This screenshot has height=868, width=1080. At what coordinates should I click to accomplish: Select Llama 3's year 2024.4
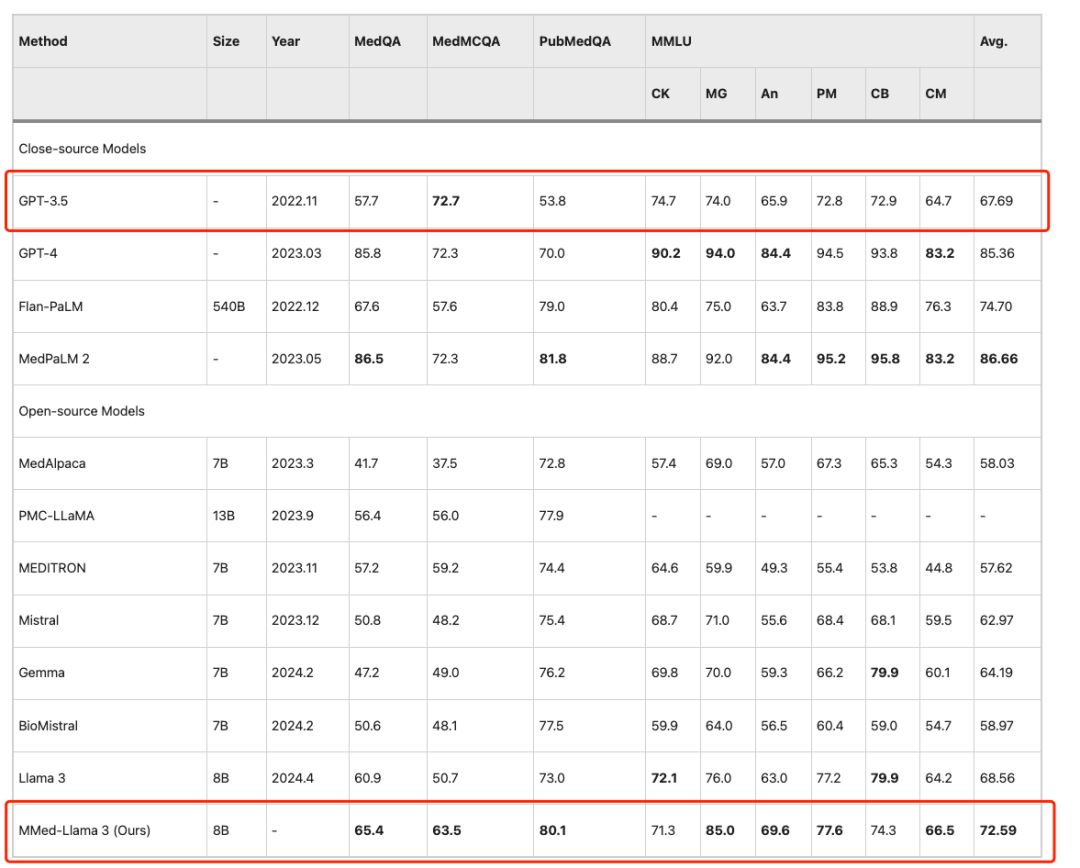pyautogui.click(x=292, y=778)
